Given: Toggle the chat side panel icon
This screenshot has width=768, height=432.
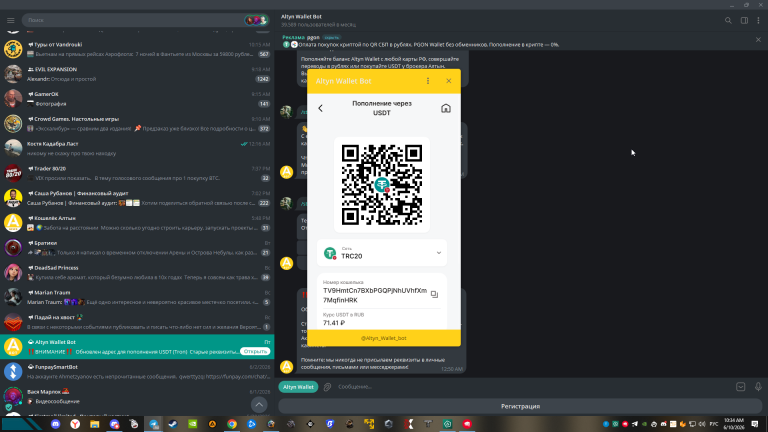Looking at the screenshot, I should (x=744, y=21).
